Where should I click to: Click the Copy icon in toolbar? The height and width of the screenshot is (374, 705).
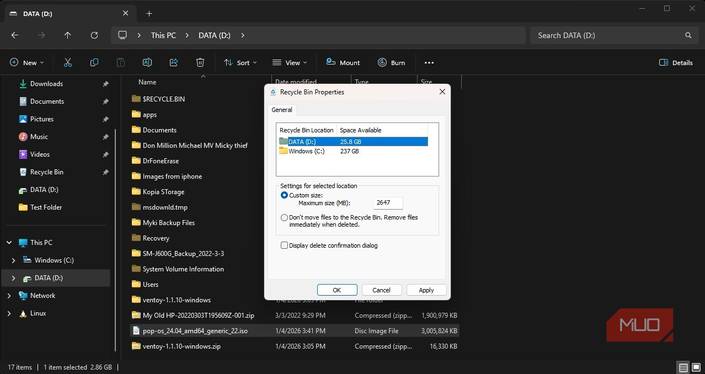coord(94,63)
